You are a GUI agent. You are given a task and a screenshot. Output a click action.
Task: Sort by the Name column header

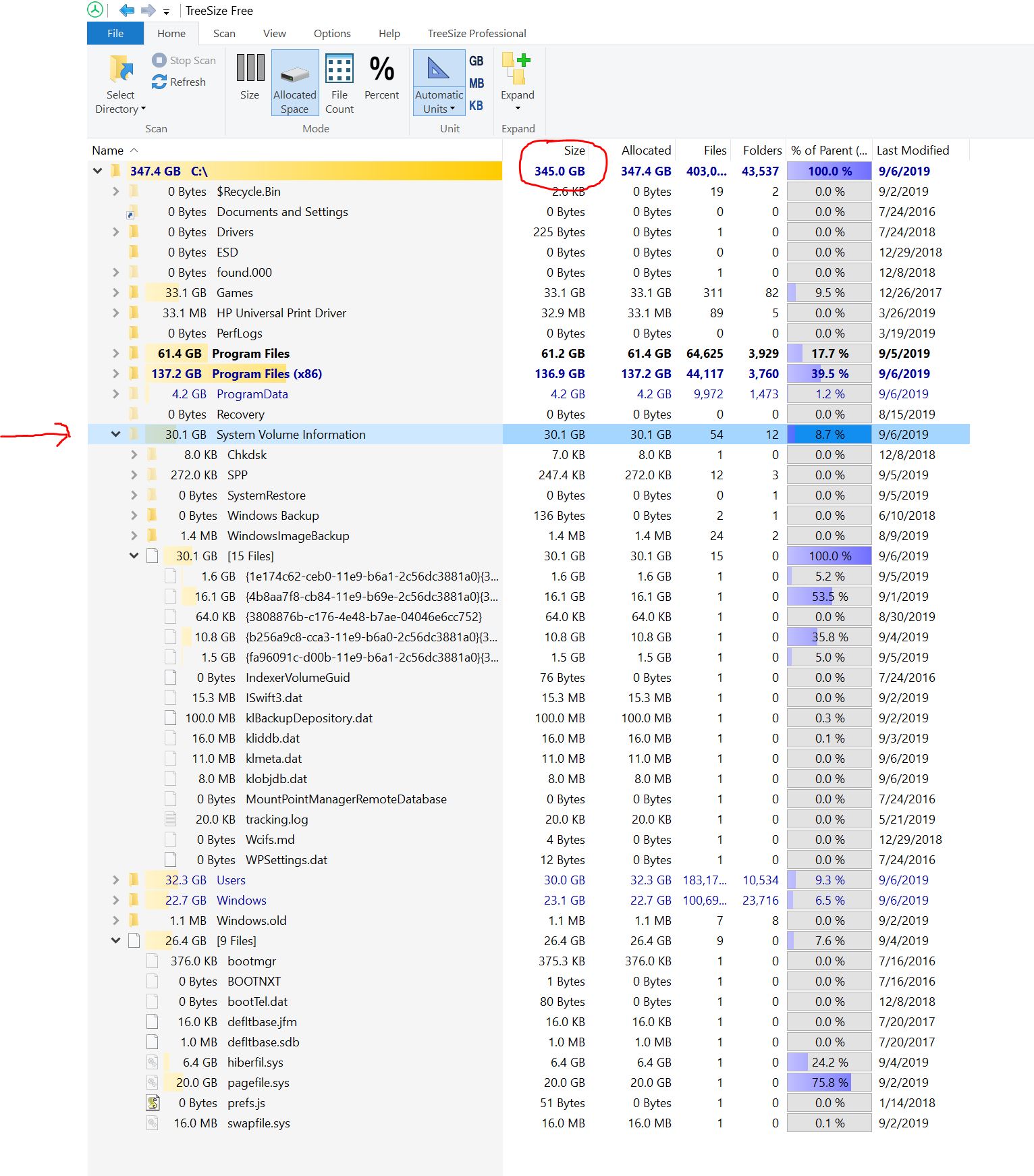pos(295,150)
